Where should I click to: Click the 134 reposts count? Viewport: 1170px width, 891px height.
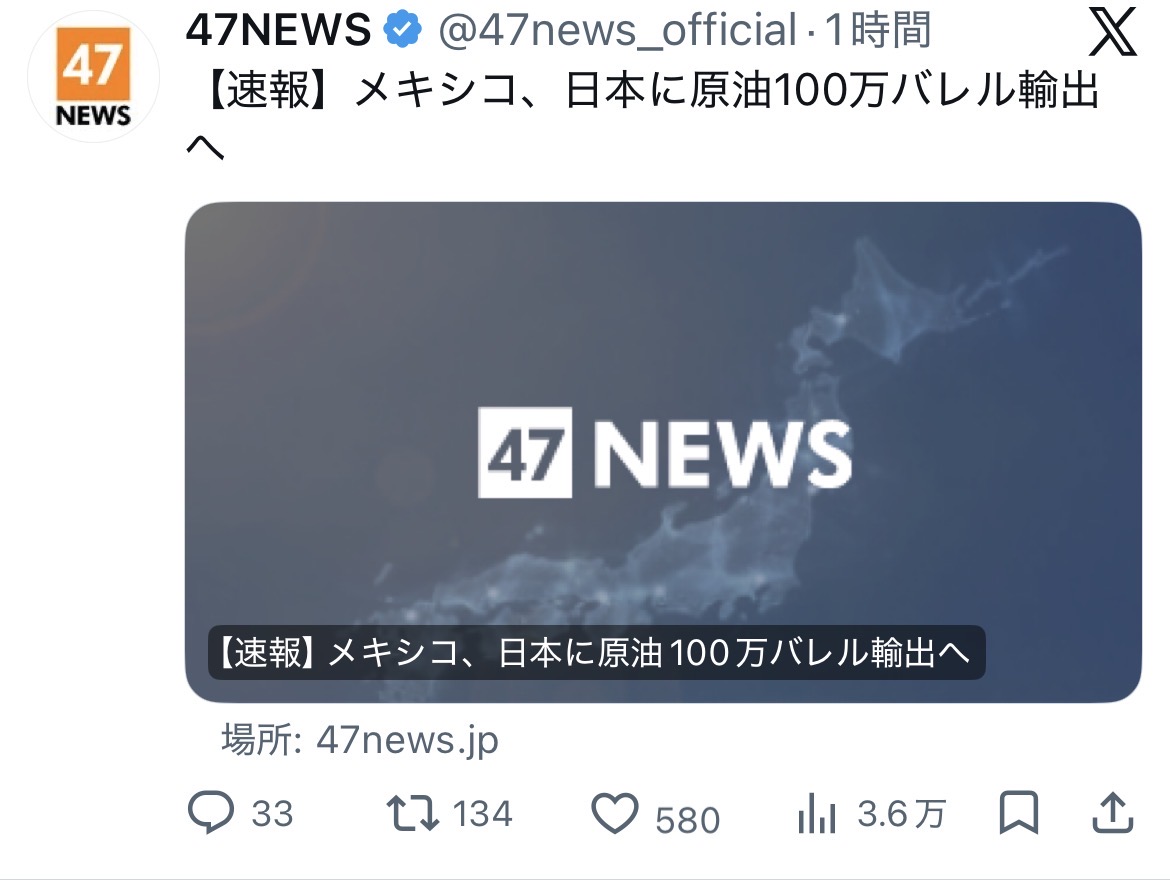pyautogui.click(x=483, y=813)
